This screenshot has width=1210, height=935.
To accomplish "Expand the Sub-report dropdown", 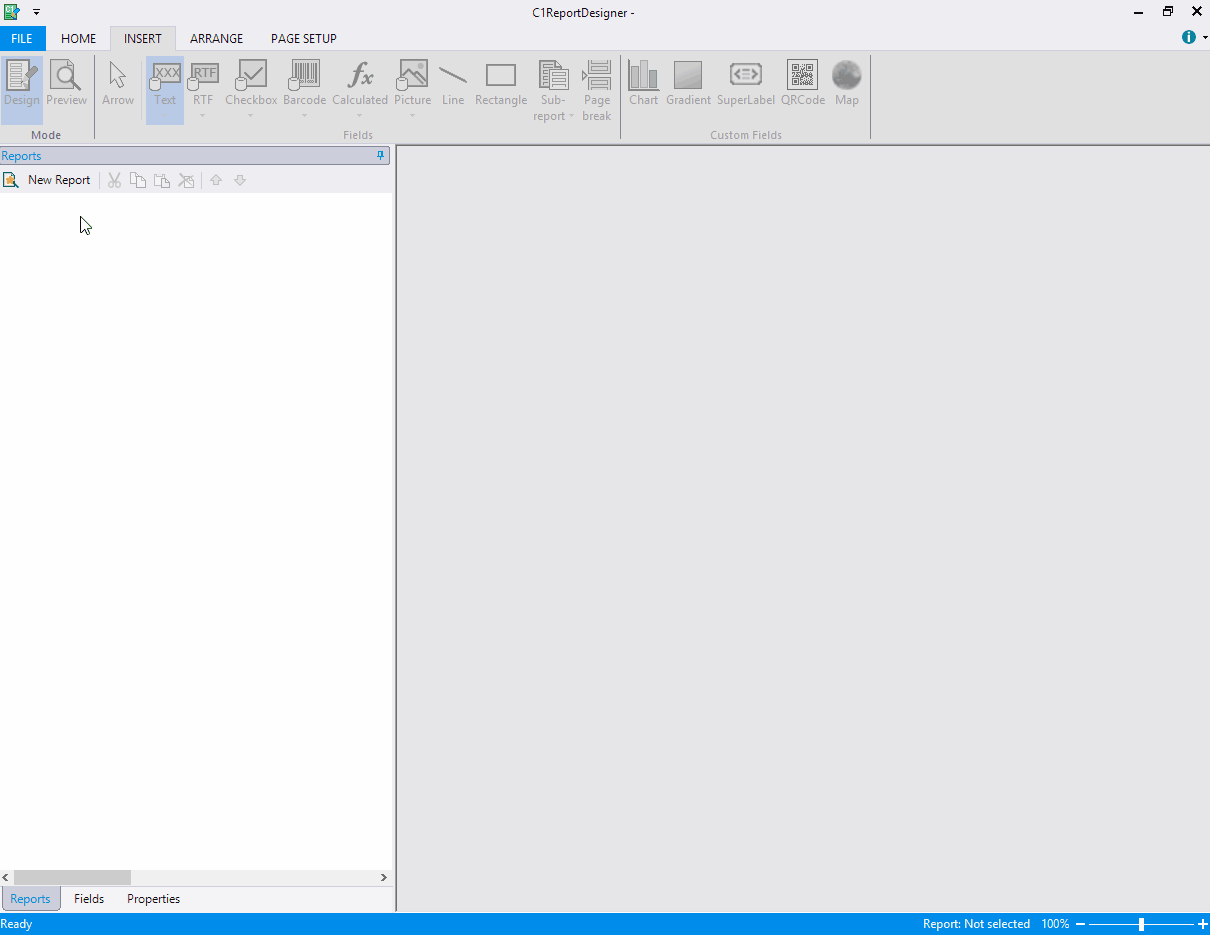I will [x=572, y=117].
